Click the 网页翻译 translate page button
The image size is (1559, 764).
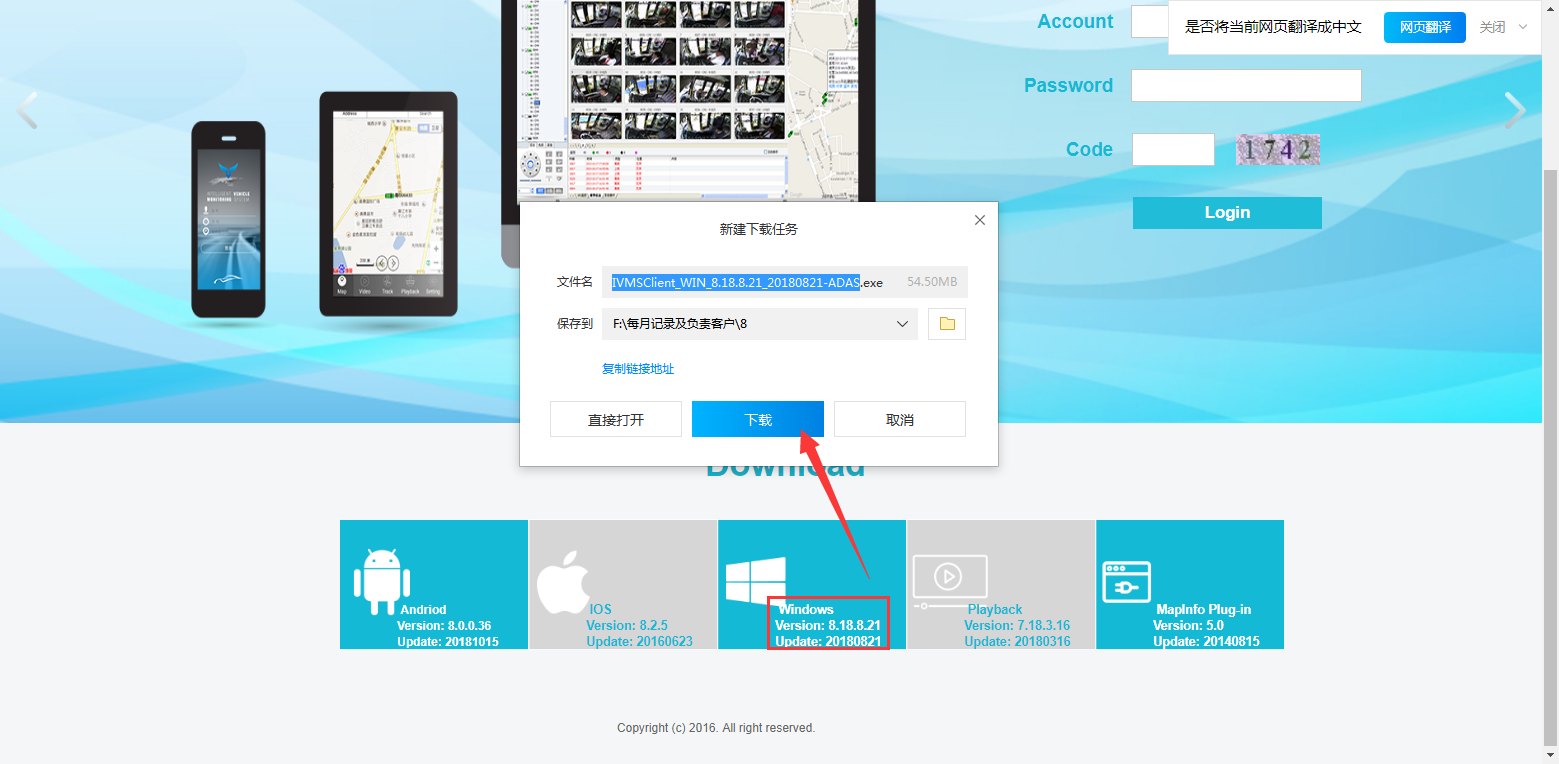tap(1425, 27)
